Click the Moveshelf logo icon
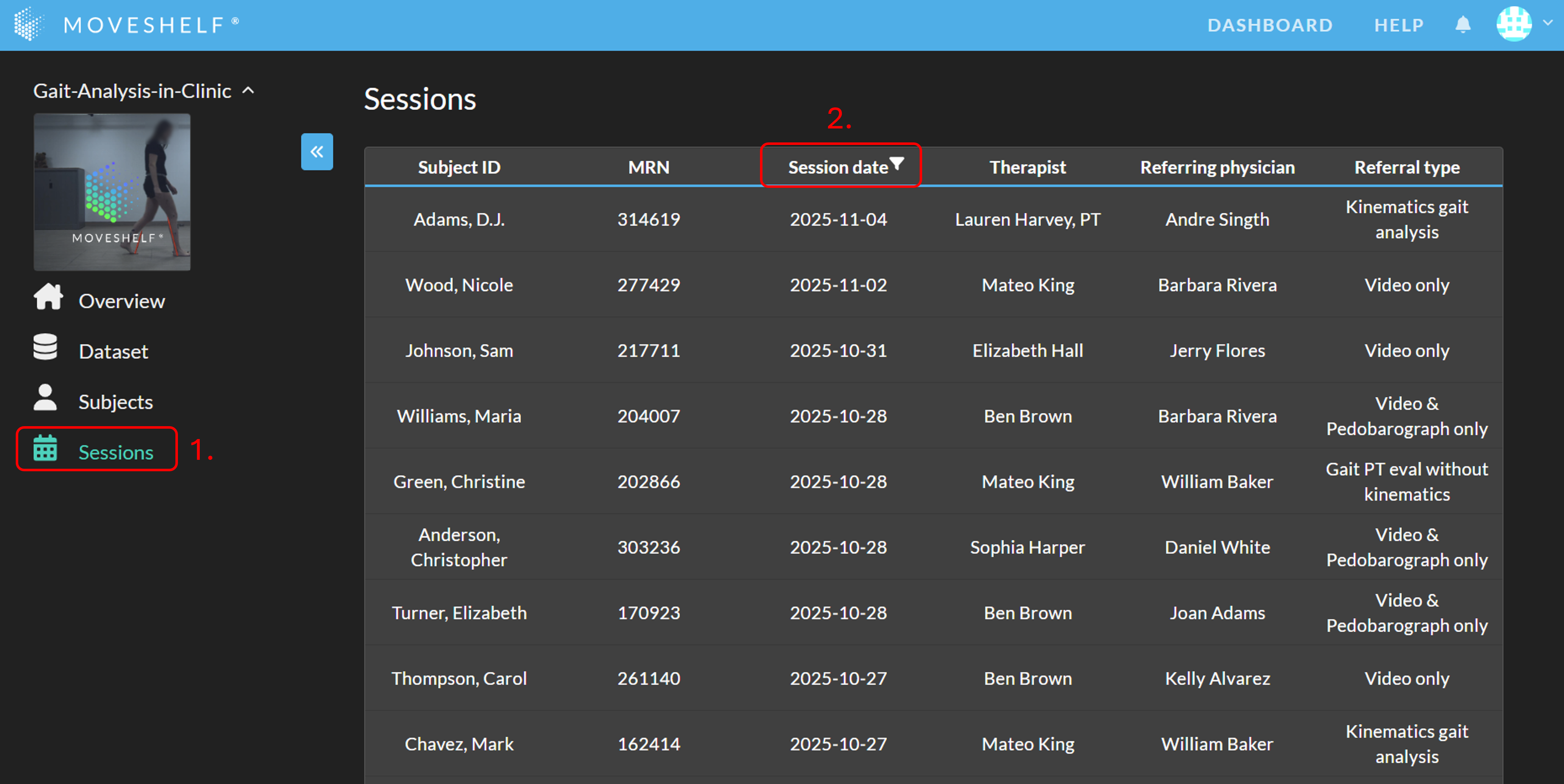1564x784 pixels. coord(28,24)
